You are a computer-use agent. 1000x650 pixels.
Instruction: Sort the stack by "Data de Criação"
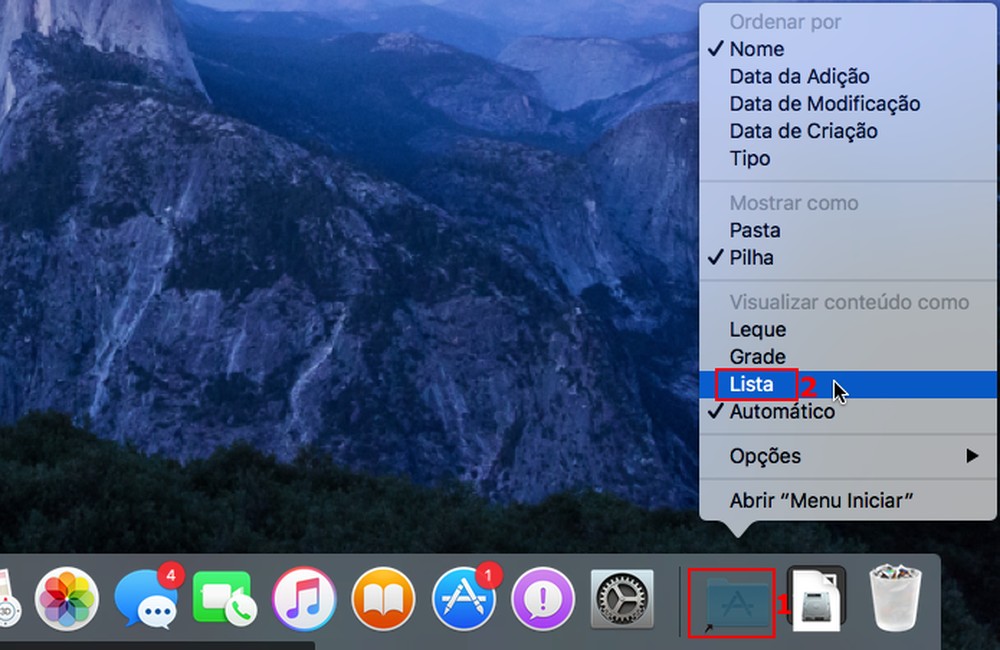803,131
